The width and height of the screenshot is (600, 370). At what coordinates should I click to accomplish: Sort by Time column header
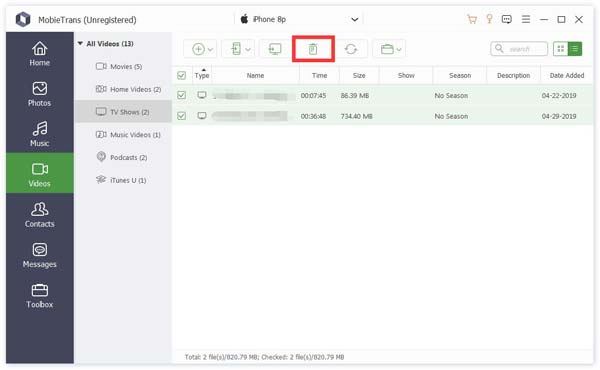point(319,75)
